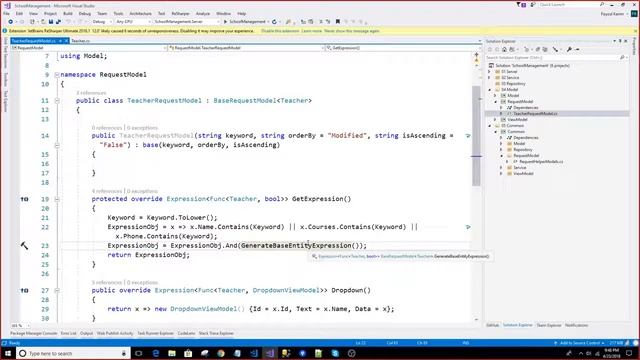Click the 3 references CodeLens link above class
The width and height of the screenshot is (640, 360).
tap(91, 93)
